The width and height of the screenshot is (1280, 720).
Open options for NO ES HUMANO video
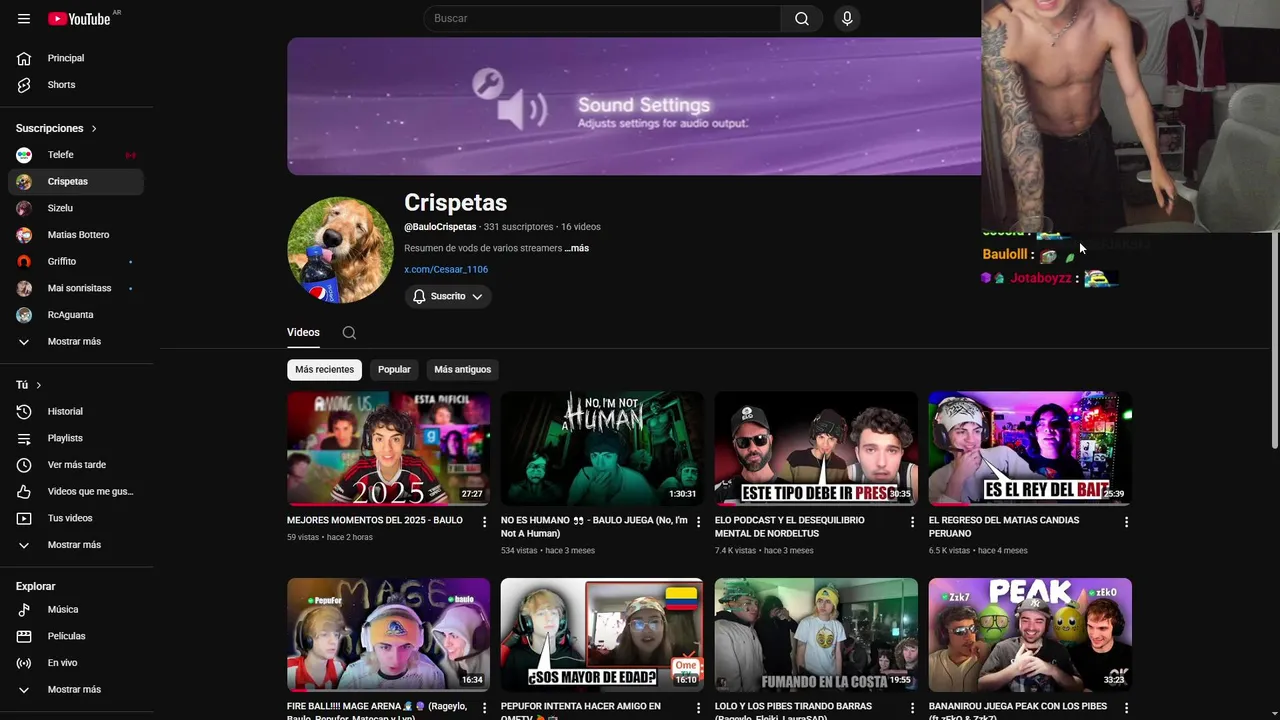tap(698, 522)
